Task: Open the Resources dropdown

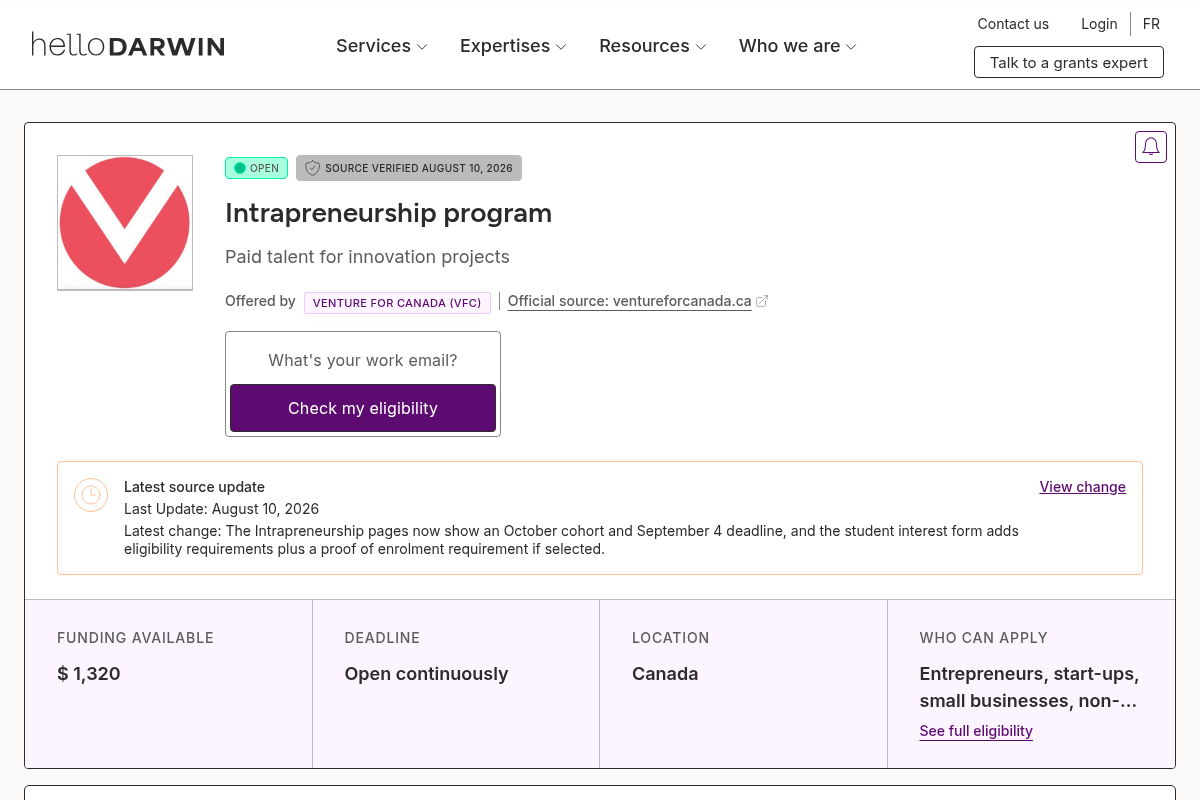Action: coord(653,46)
